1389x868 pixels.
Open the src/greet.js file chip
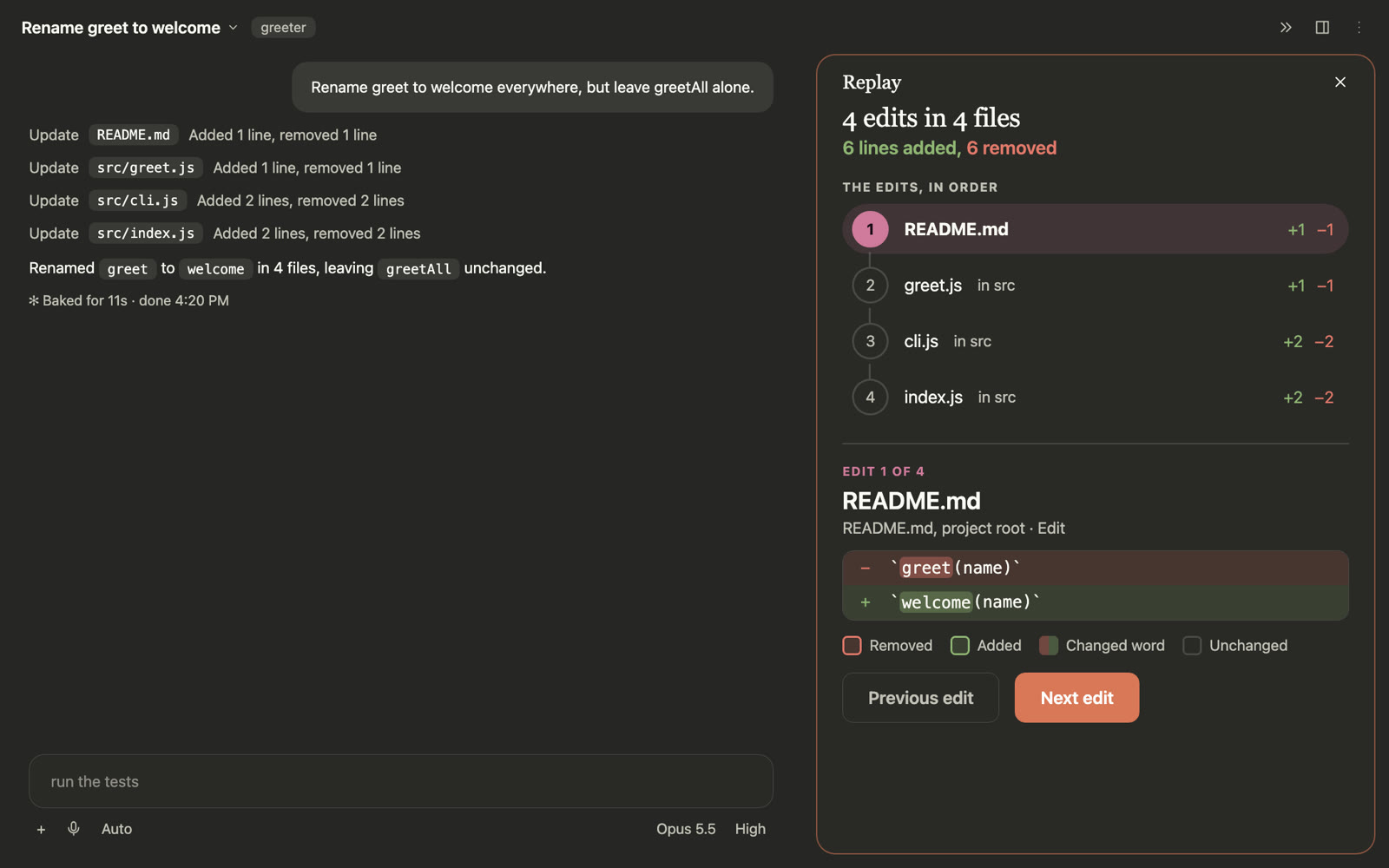146,168
